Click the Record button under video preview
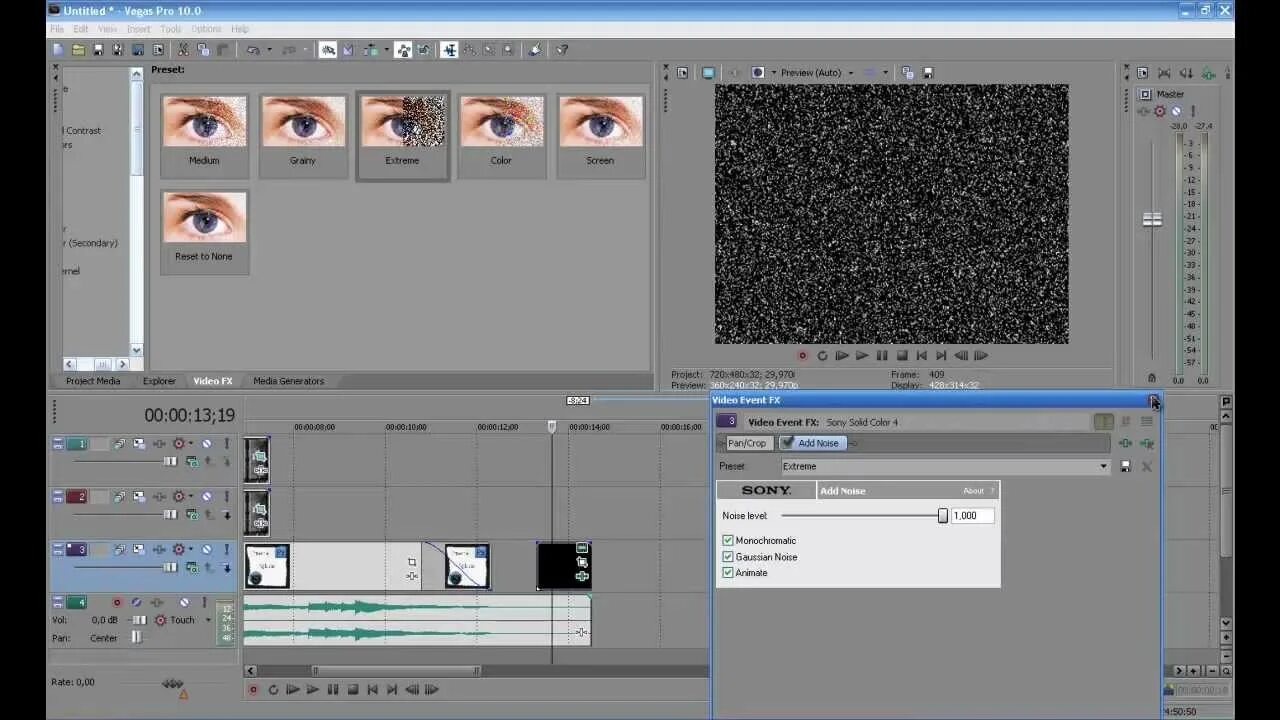 (802, 355)
